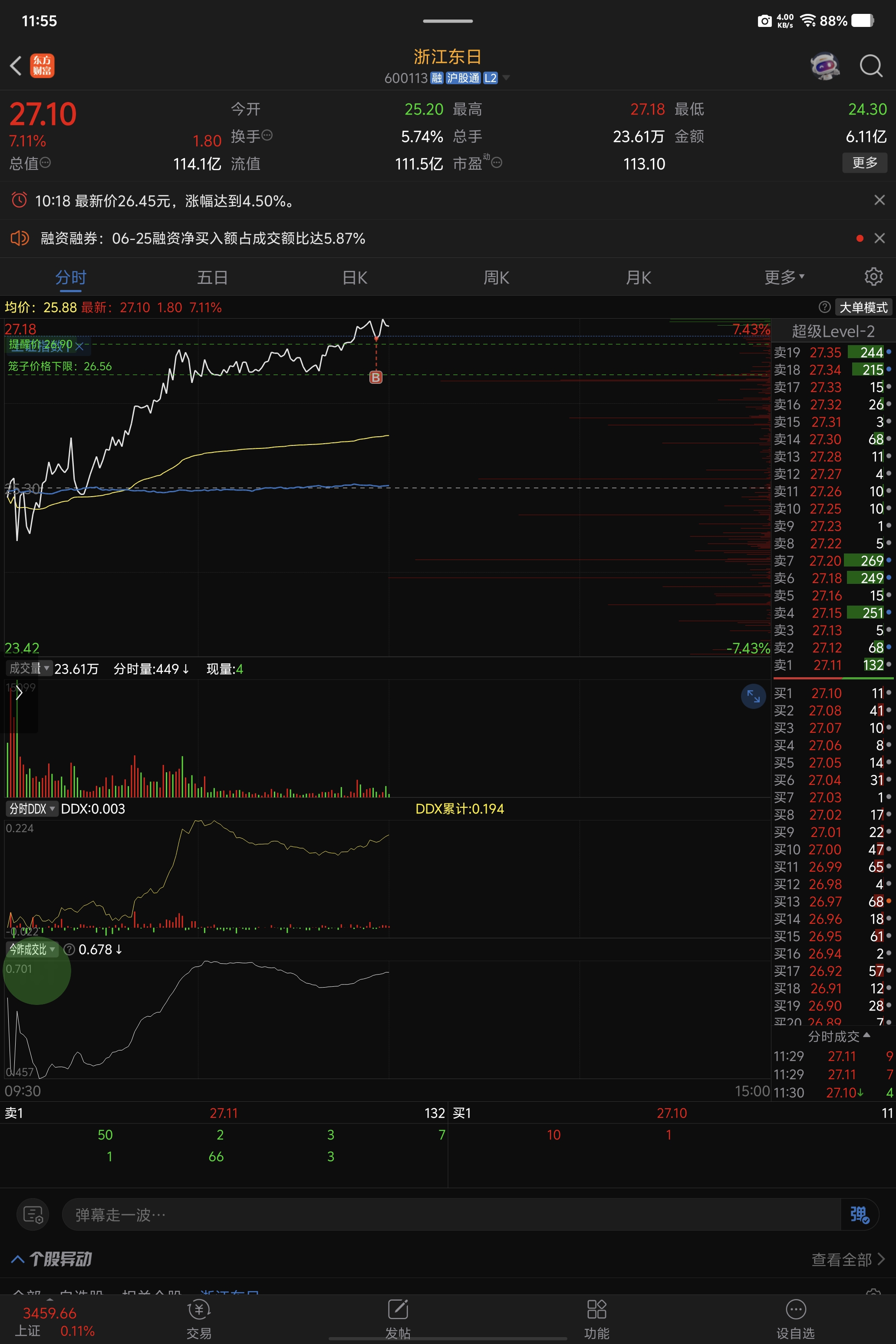Open 查看全部 link
Image resolution: width=896 pixels, height=1344 pixels.
847,1259
